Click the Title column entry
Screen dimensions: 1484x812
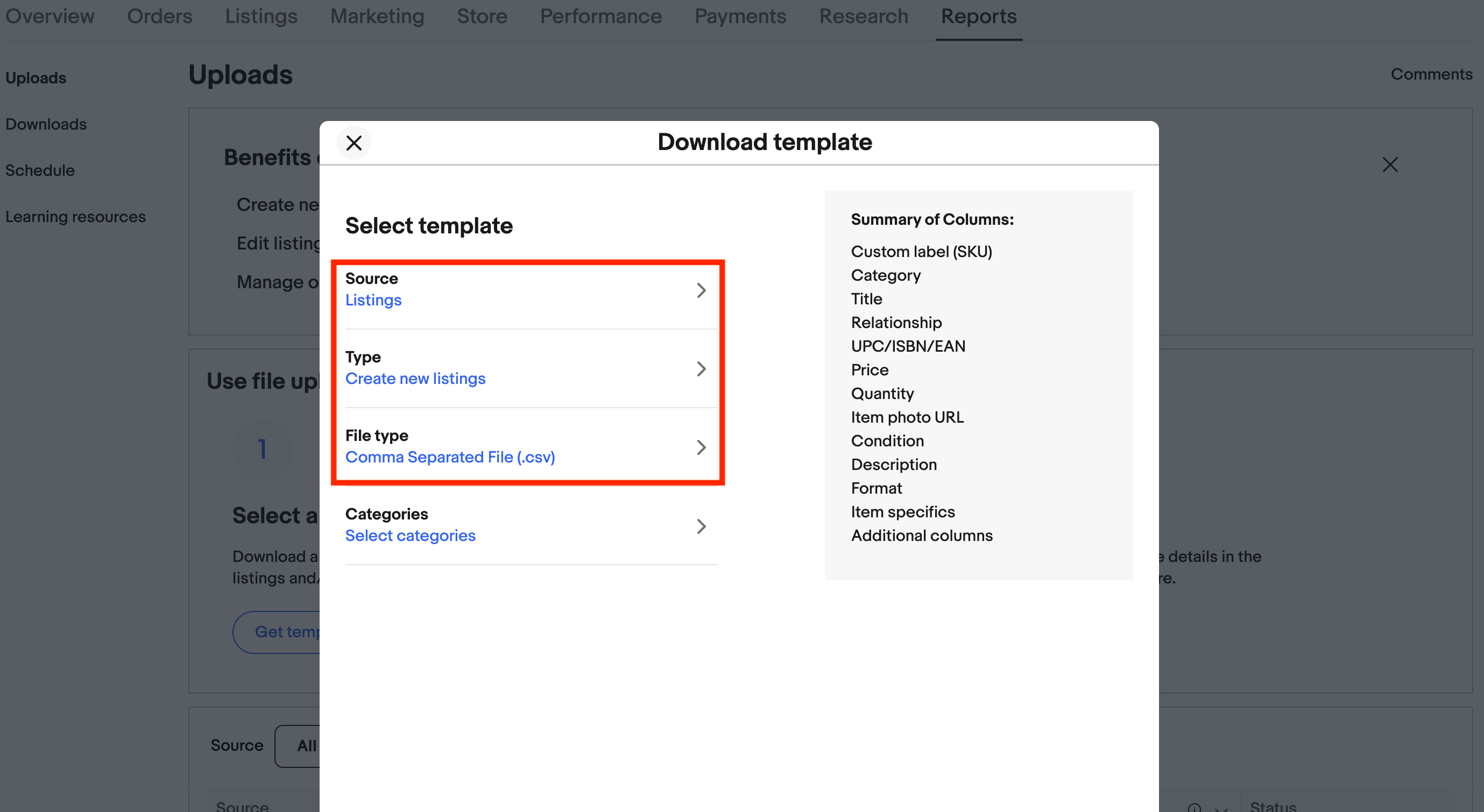tap(866, 299)
